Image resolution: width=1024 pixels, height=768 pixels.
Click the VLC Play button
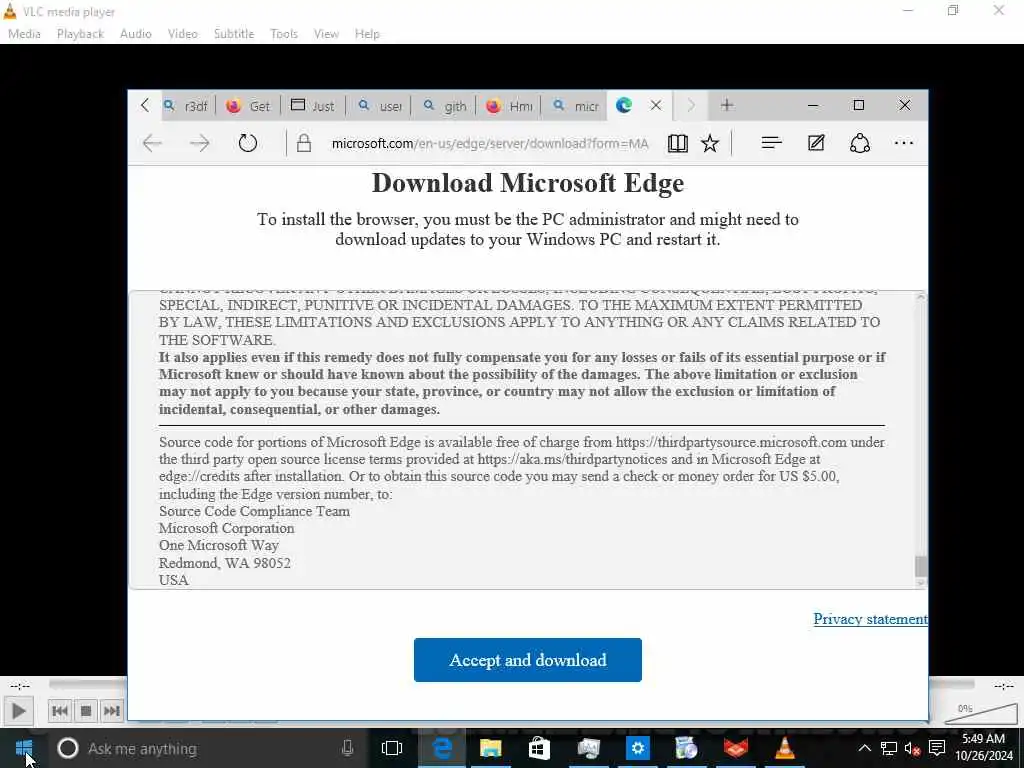18,711
